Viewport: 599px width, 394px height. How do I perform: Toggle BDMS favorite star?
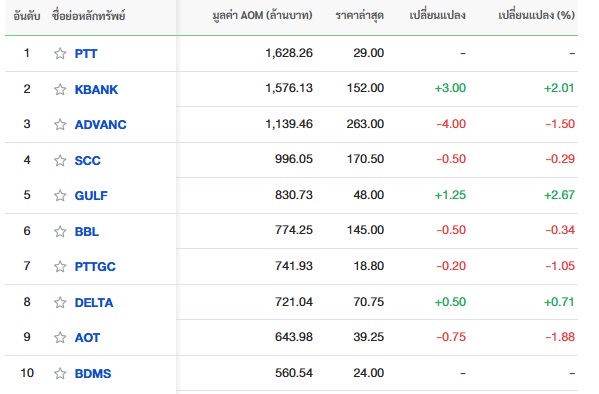(x=60, y=373)
